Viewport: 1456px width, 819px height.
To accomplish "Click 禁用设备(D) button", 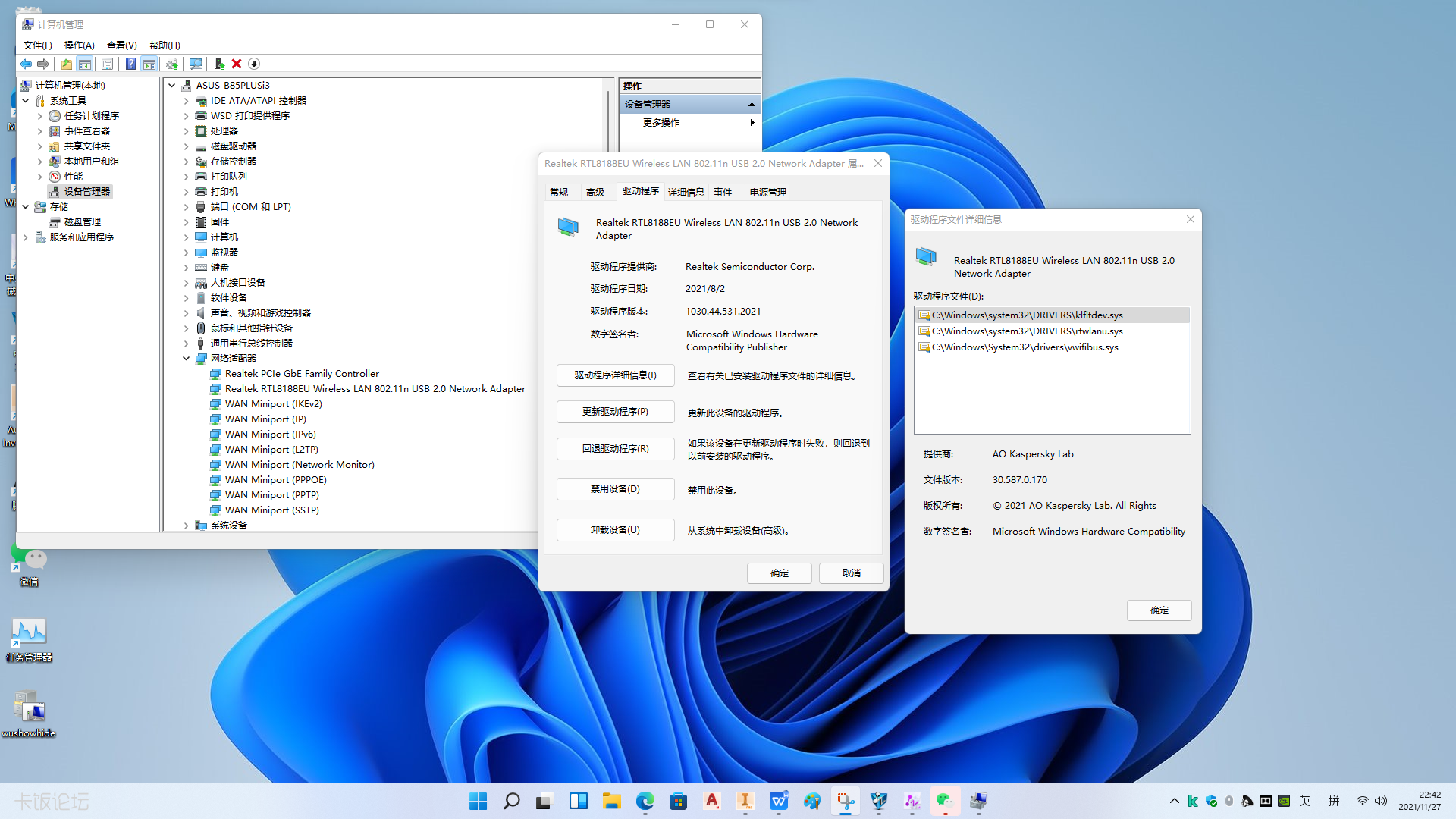I will point(616,489).
